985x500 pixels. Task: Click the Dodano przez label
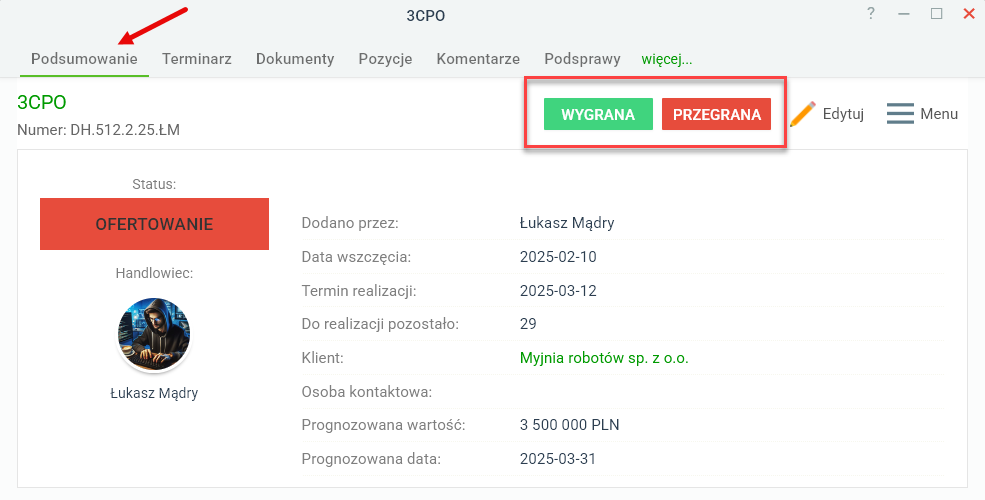point(350,223)
